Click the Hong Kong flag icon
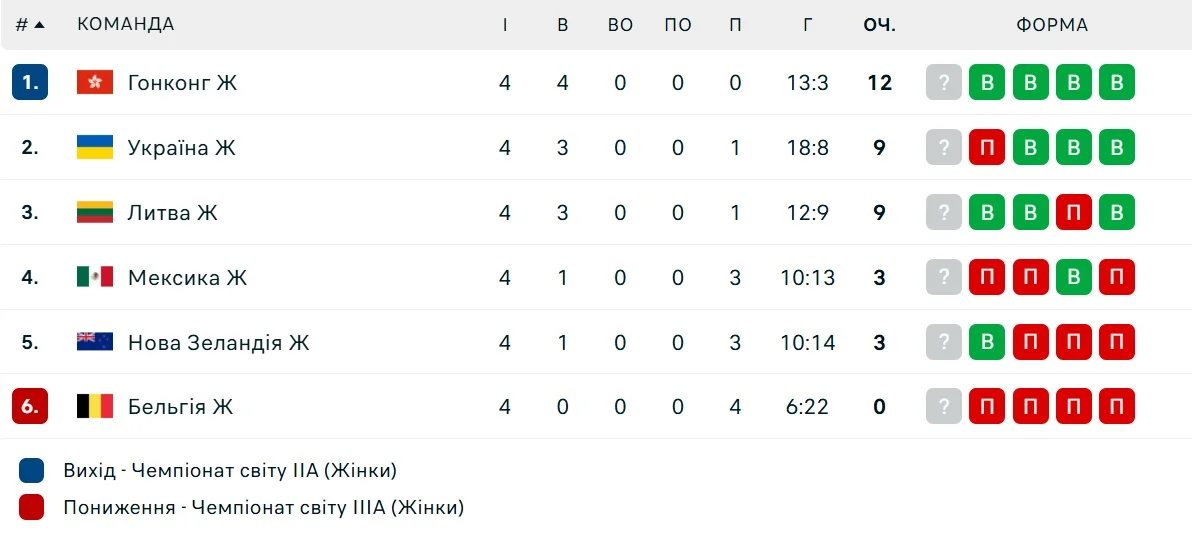The image size is (1192, 534). (95, 83)
